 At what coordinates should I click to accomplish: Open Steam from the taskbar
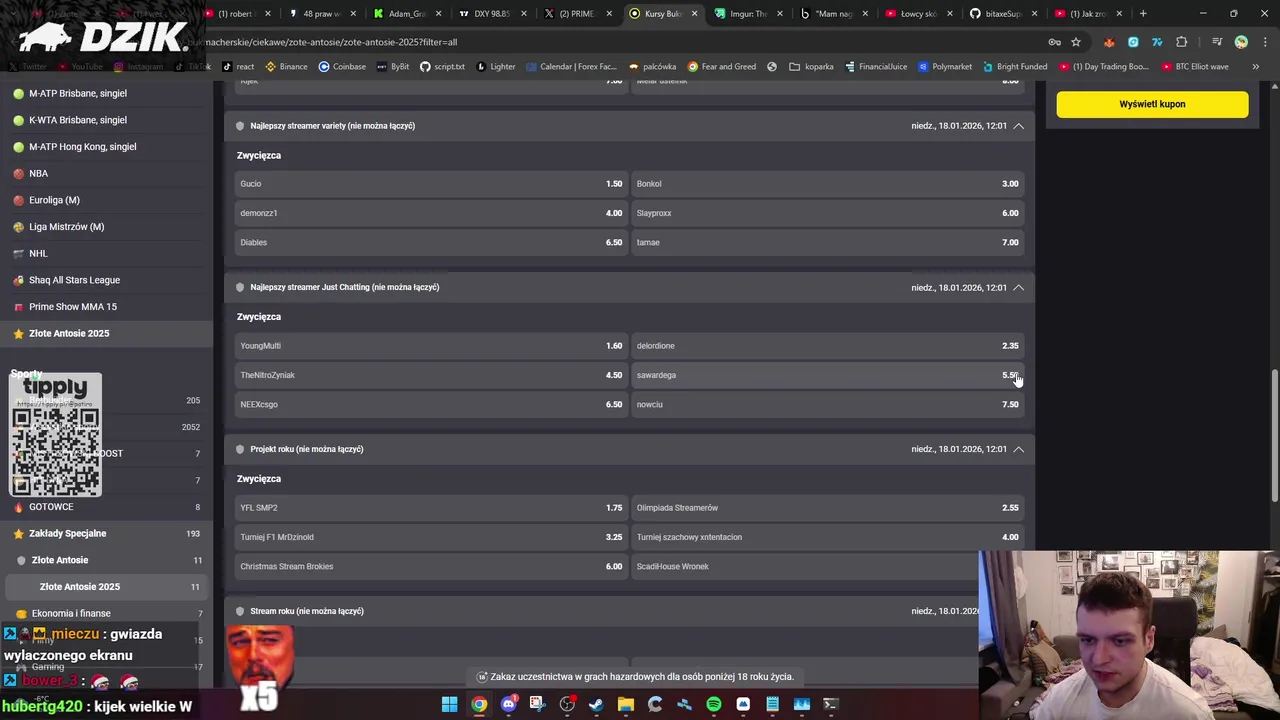point(596,704)
